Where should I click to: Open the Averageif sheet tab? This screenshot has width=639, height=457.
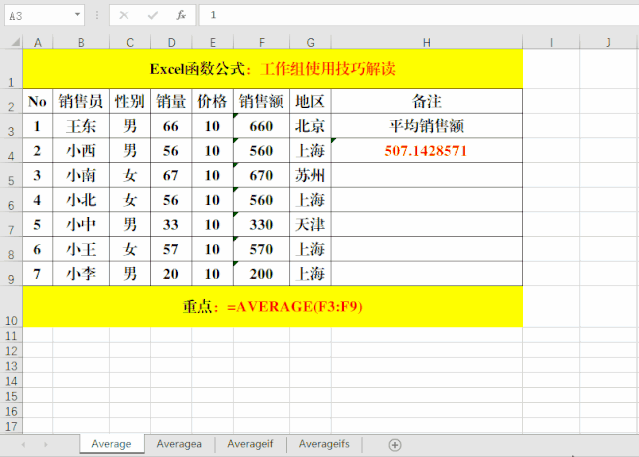click(x=250, y=444)
